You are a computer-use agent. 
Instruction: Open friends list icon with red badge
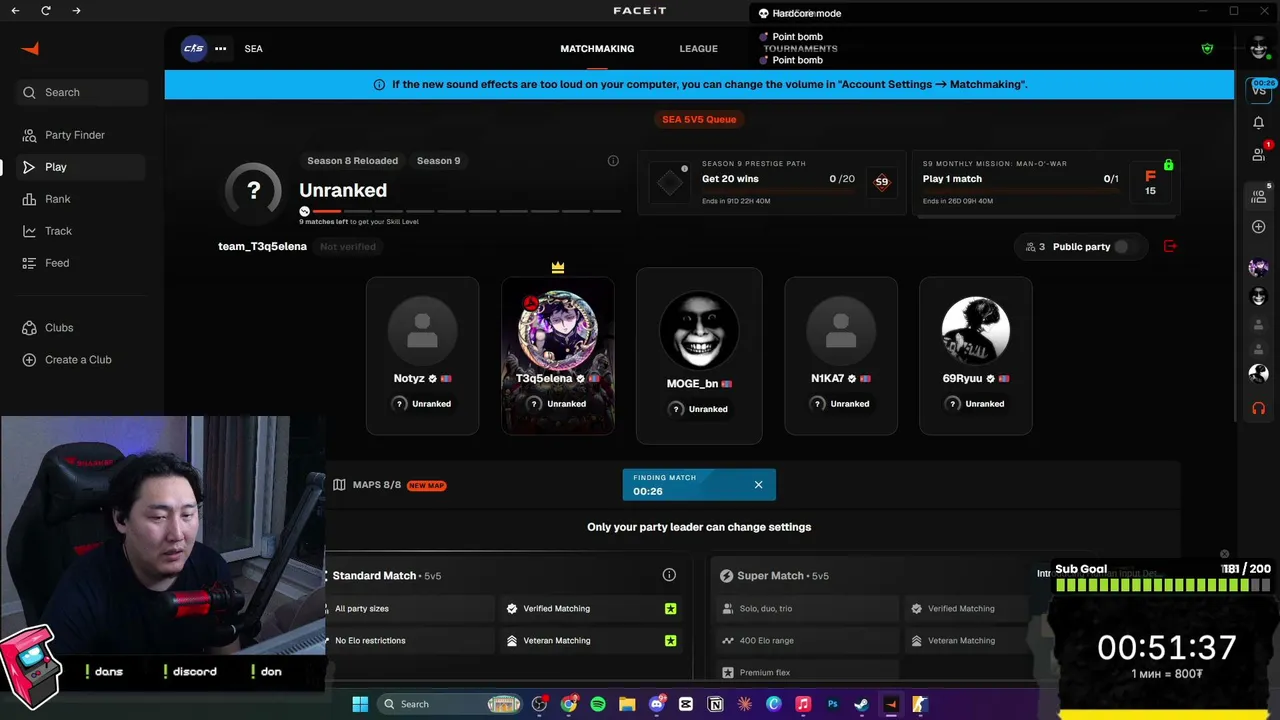(x=1258, y=154)
